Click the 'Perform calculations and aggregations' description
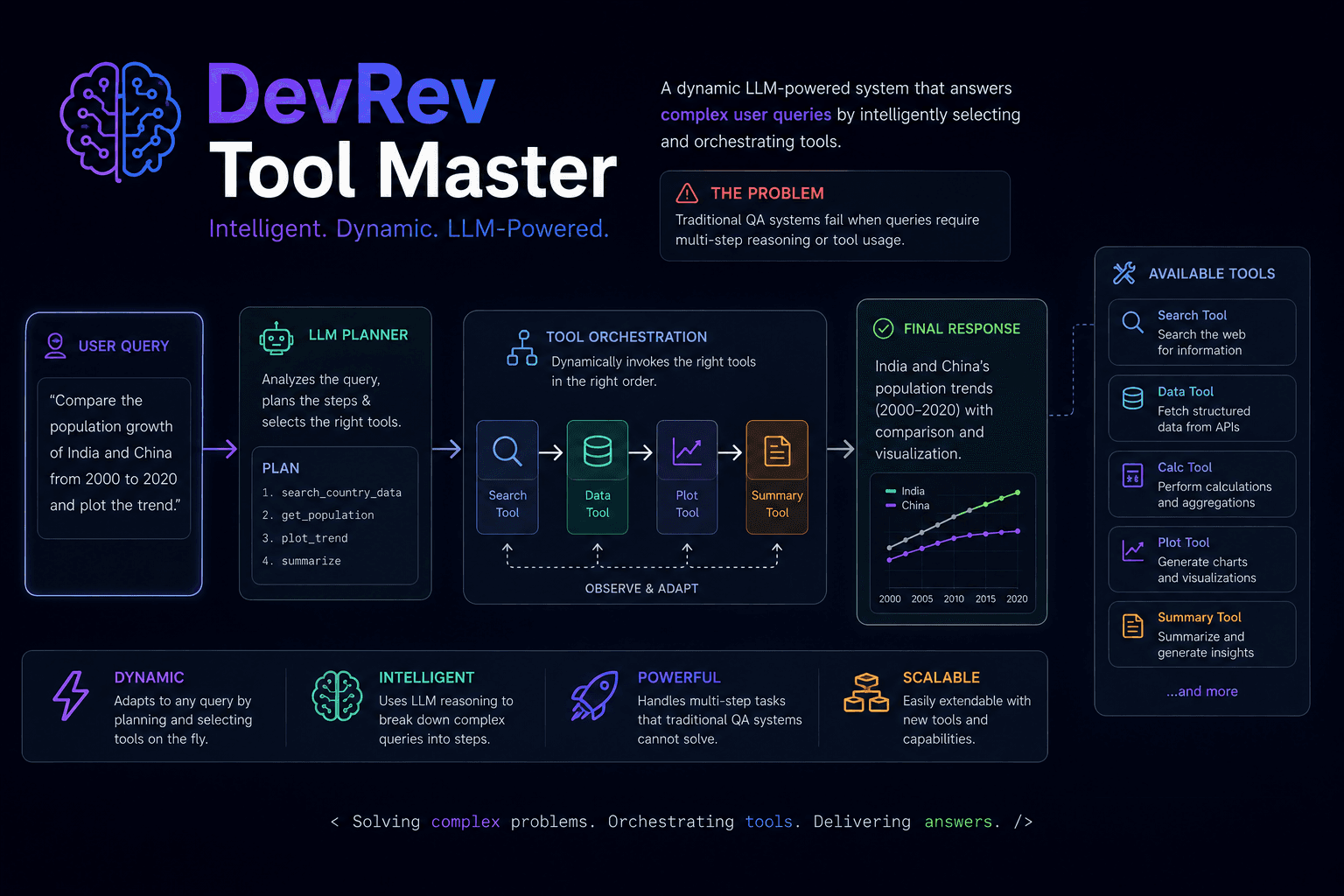The width and height of the screenshot is (1344, 896). click(x=1214, y=494)
